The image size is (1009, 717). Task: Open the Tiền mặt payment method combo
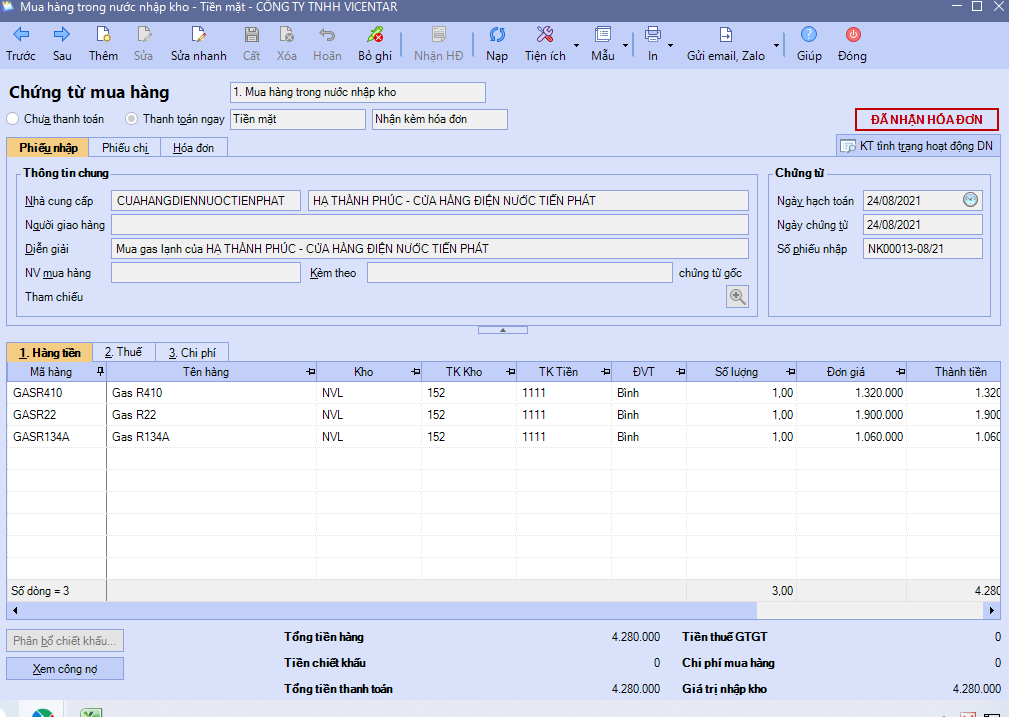tap(298, 119)
